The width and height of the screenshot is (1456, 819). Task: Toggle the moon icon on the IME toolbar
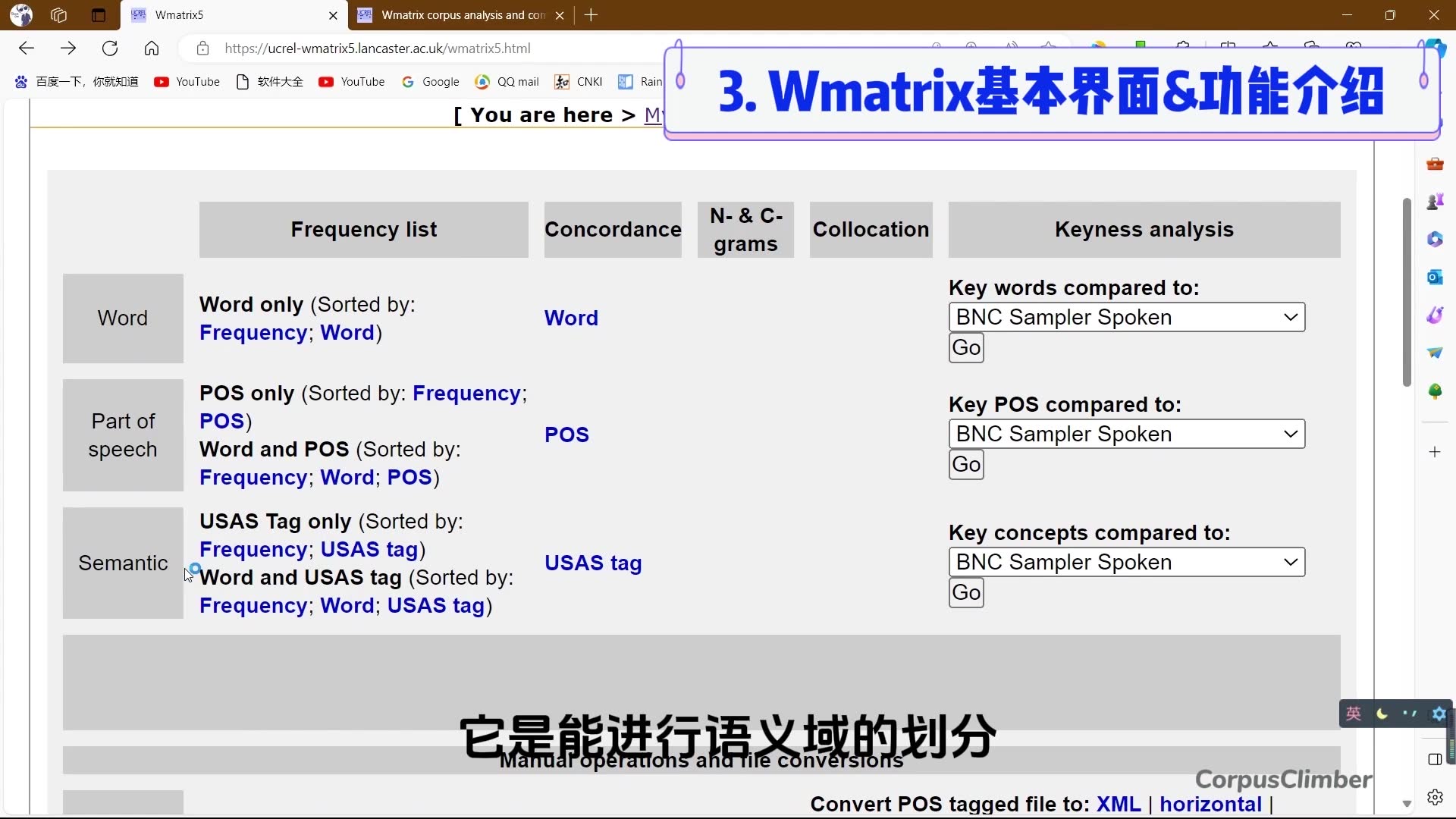[1382, 714]
